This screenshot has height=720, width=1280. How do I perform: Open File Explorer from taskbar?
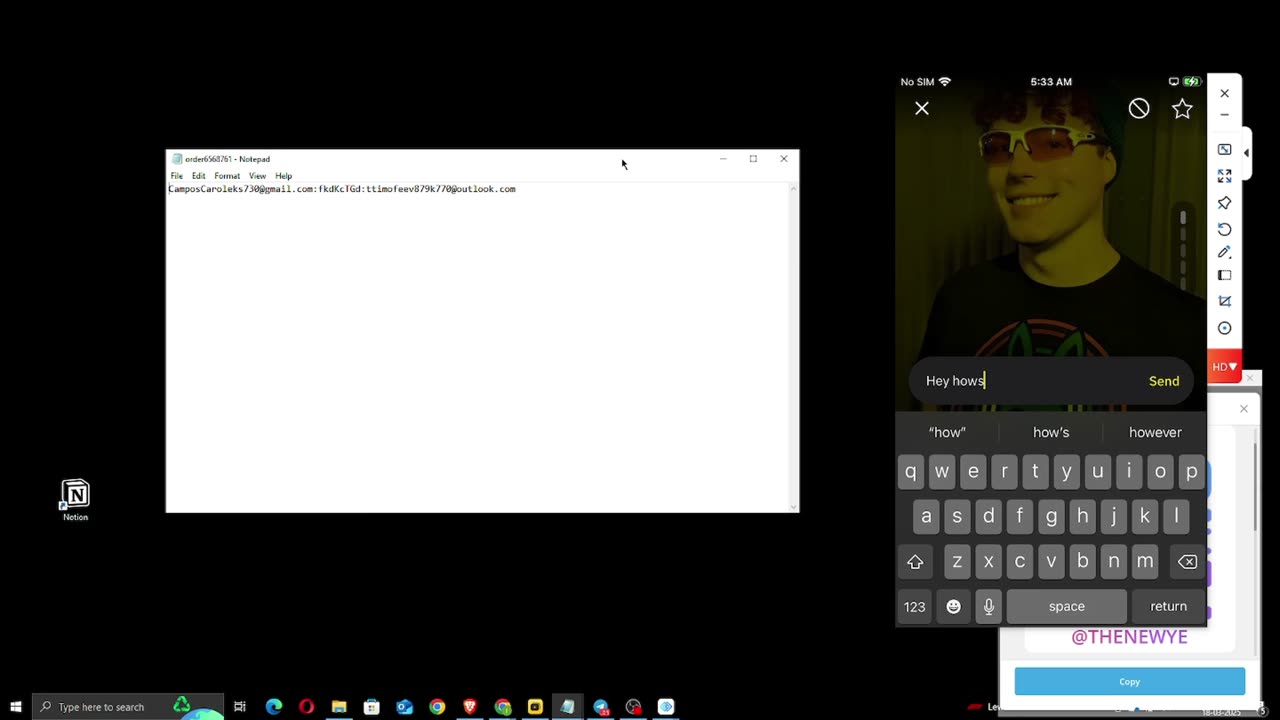pos(339,707)
